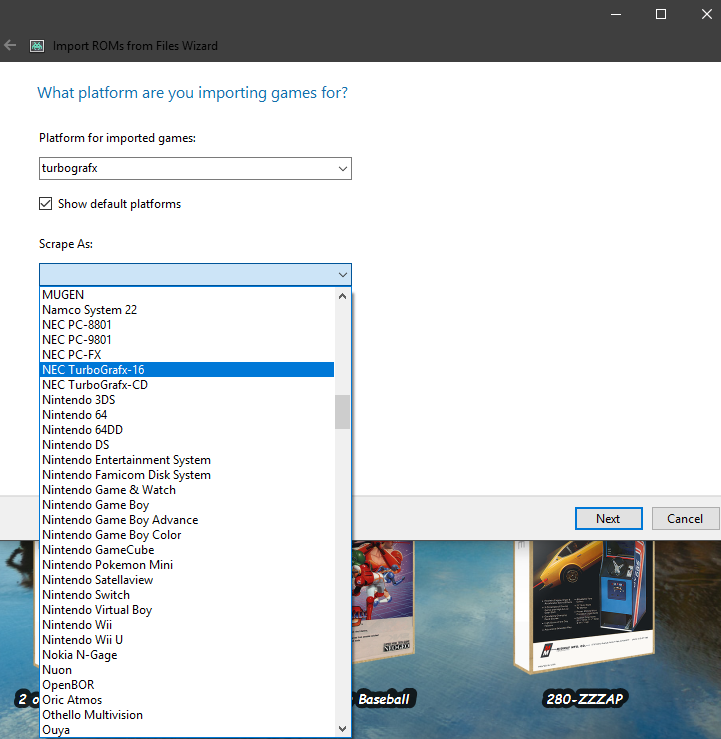721x739 pixels.
Task: Select Nintendo Famicom Disk System
Action: point(188,475)
